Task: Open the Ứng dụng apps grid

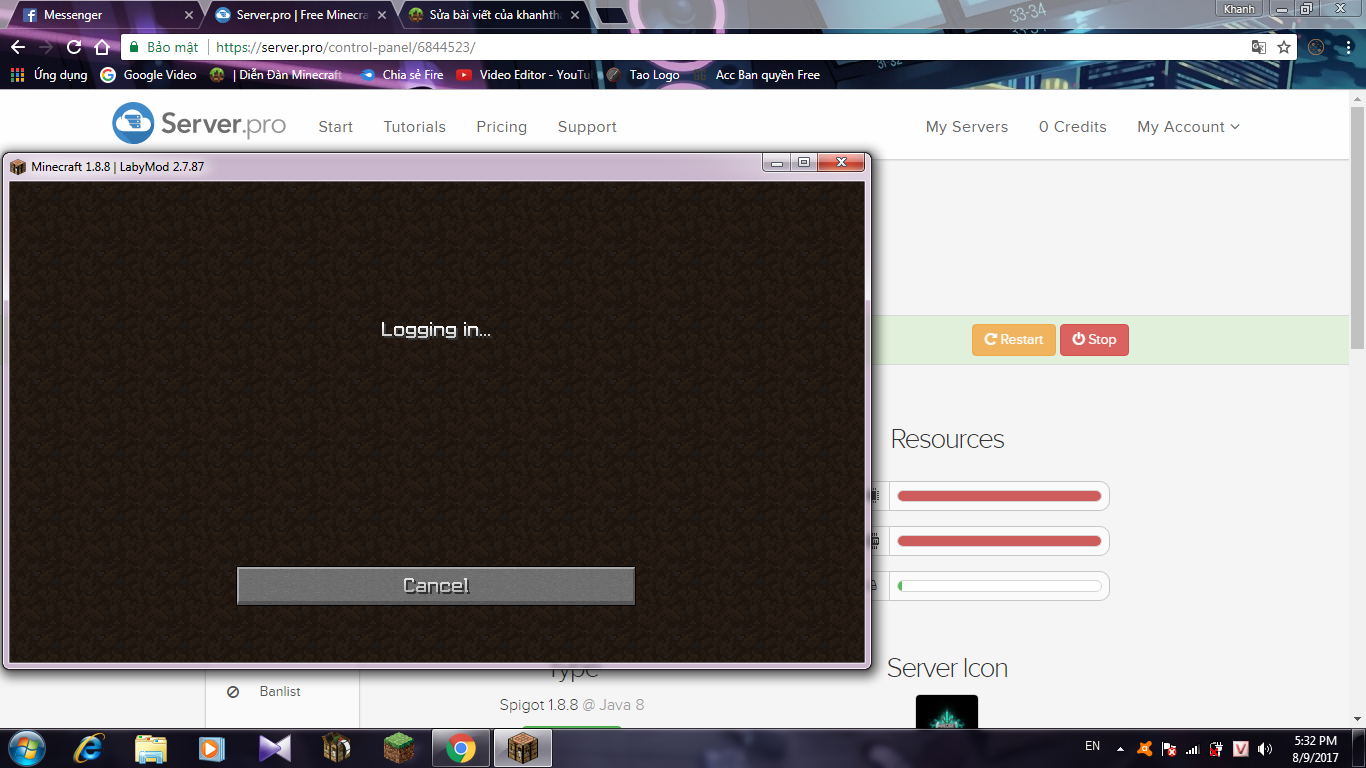Action: (49, 75)
